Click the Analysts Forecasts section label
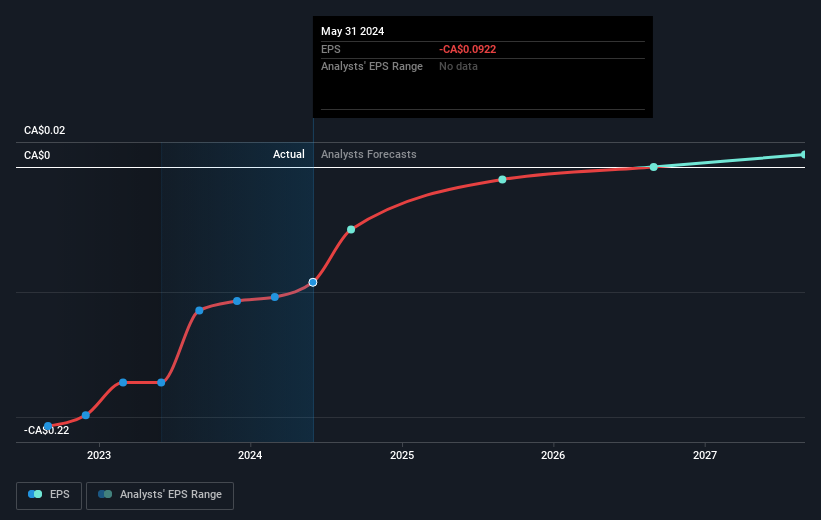The image size is (821, 520). click(369, 154)
